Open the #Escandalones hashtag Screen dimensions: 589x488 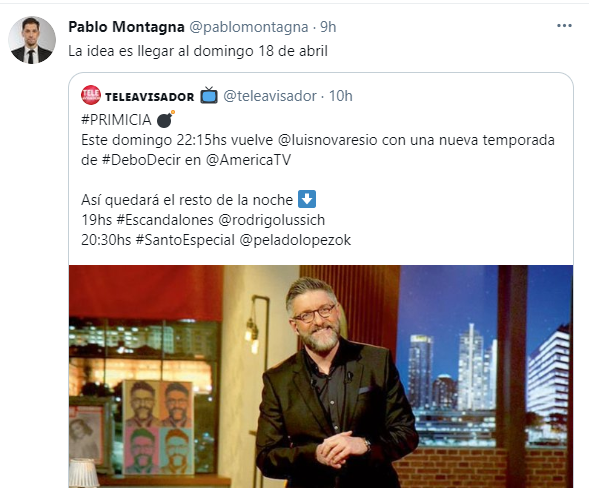pyautogui.click(x=165, y=220)
